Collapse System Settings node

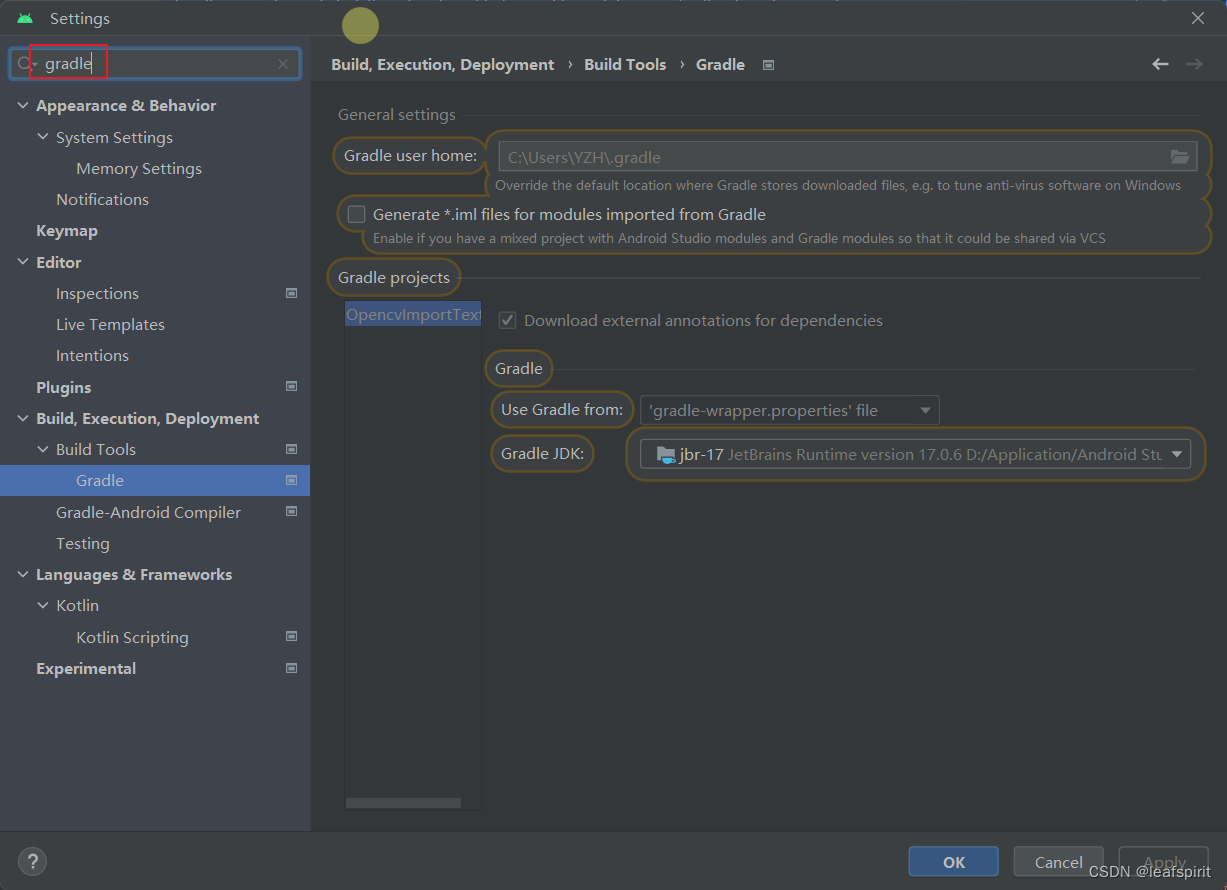[43, 137]
